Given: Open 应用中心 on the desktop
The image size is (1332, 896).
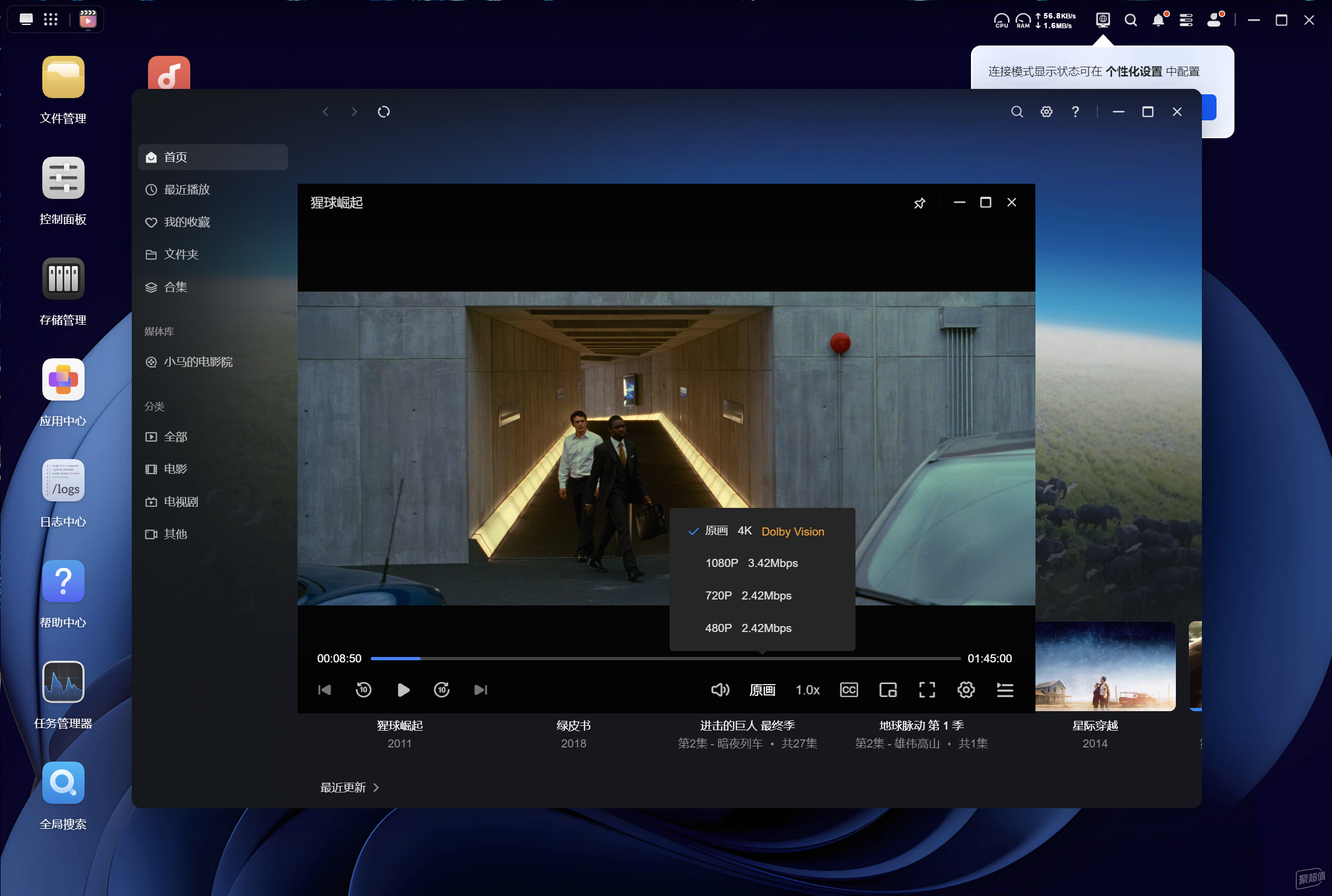Looking at the screenshot, I should point(63,393).
